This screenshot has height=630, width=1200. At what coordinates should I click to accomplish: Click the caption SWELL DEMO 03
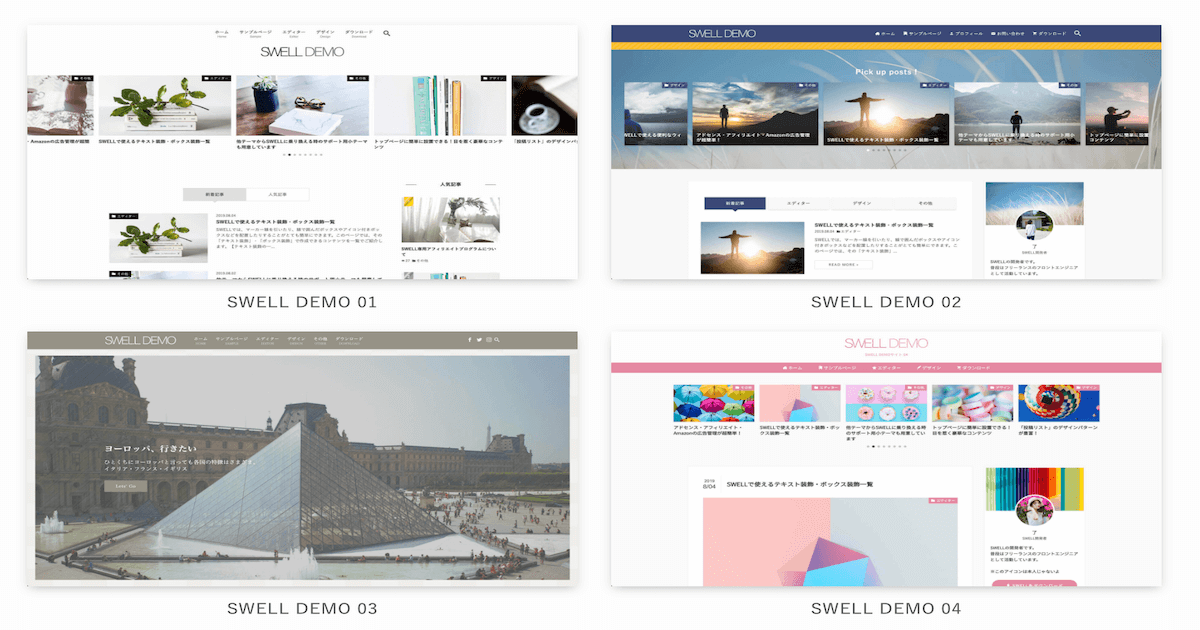302,608
